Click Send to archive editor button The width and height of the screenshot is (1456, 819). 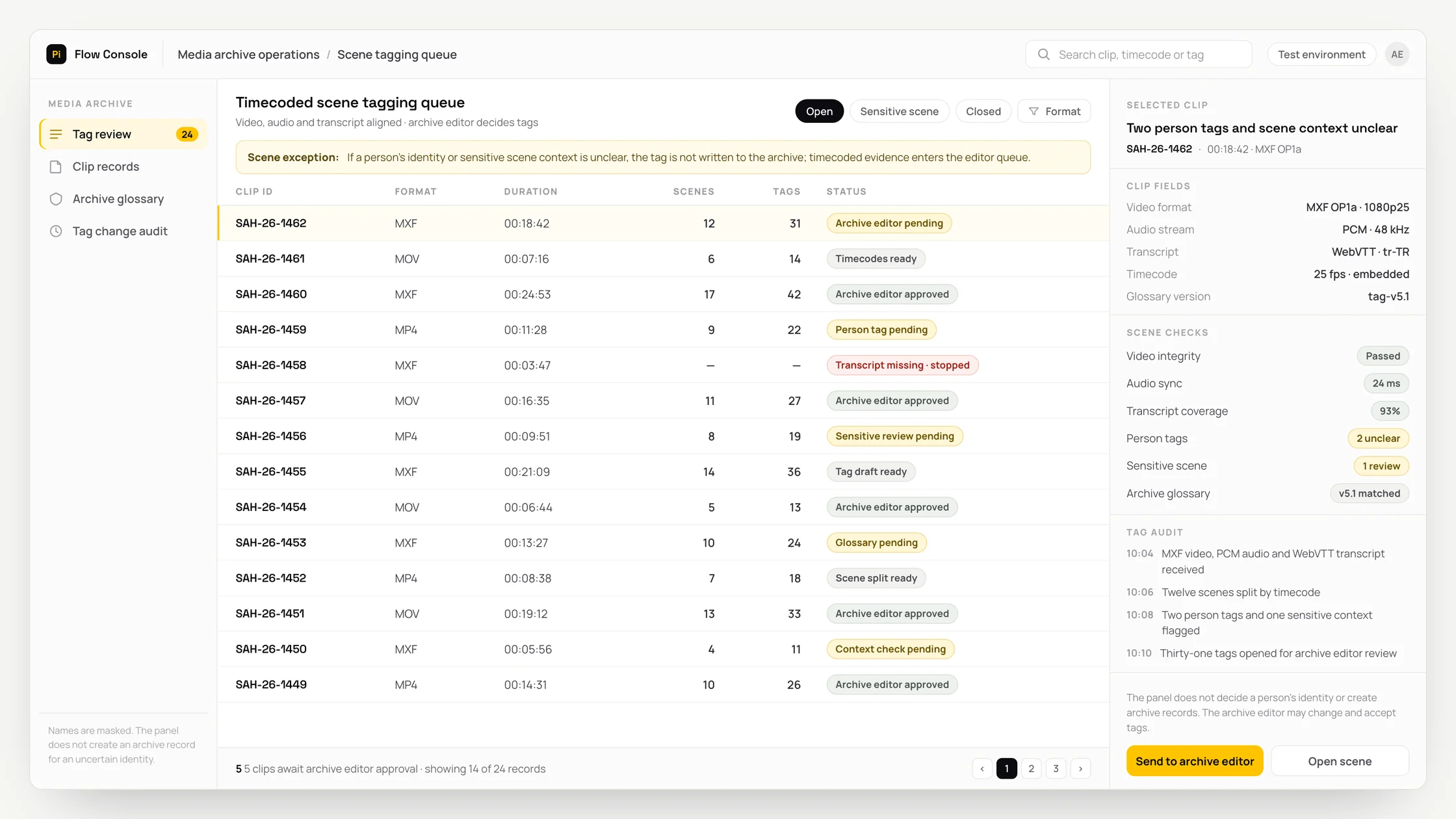click(1195, 761)
